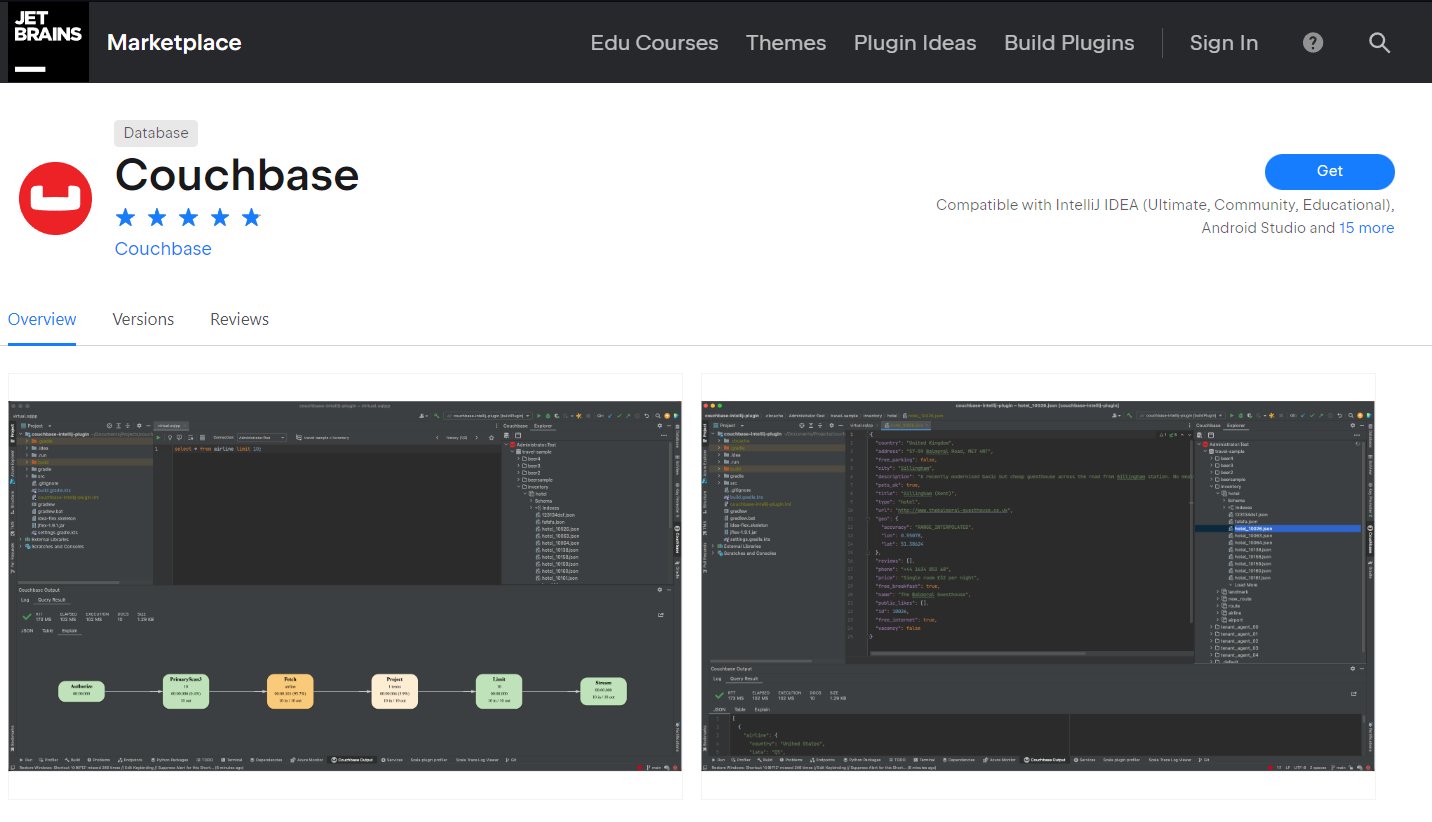Image resolution: width=1432 pixels, height=822 pixels.
Task: Click the 'Compatible with IntelliJ IDEA' text
Action: coord(1165,216)
